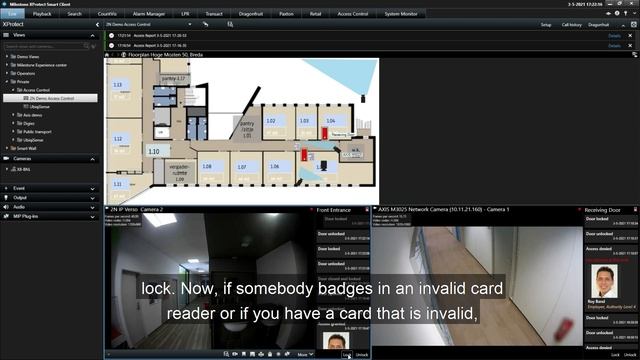Open the Alarm Manager tab
The height and width of the screenshot is (360, 640).
click(149, 14)
